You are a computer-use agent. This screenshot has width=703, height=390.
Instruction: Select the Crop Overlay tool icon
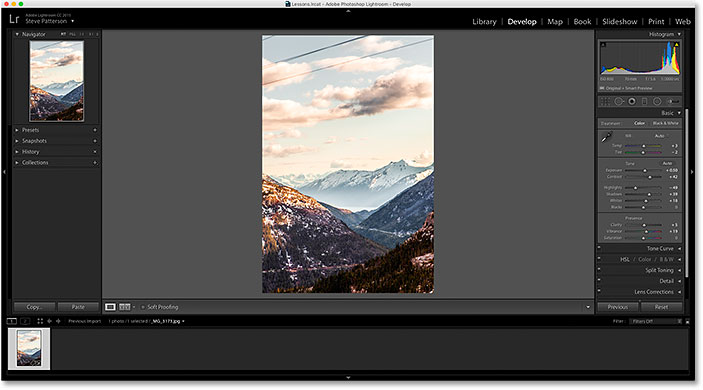(605, 101)
